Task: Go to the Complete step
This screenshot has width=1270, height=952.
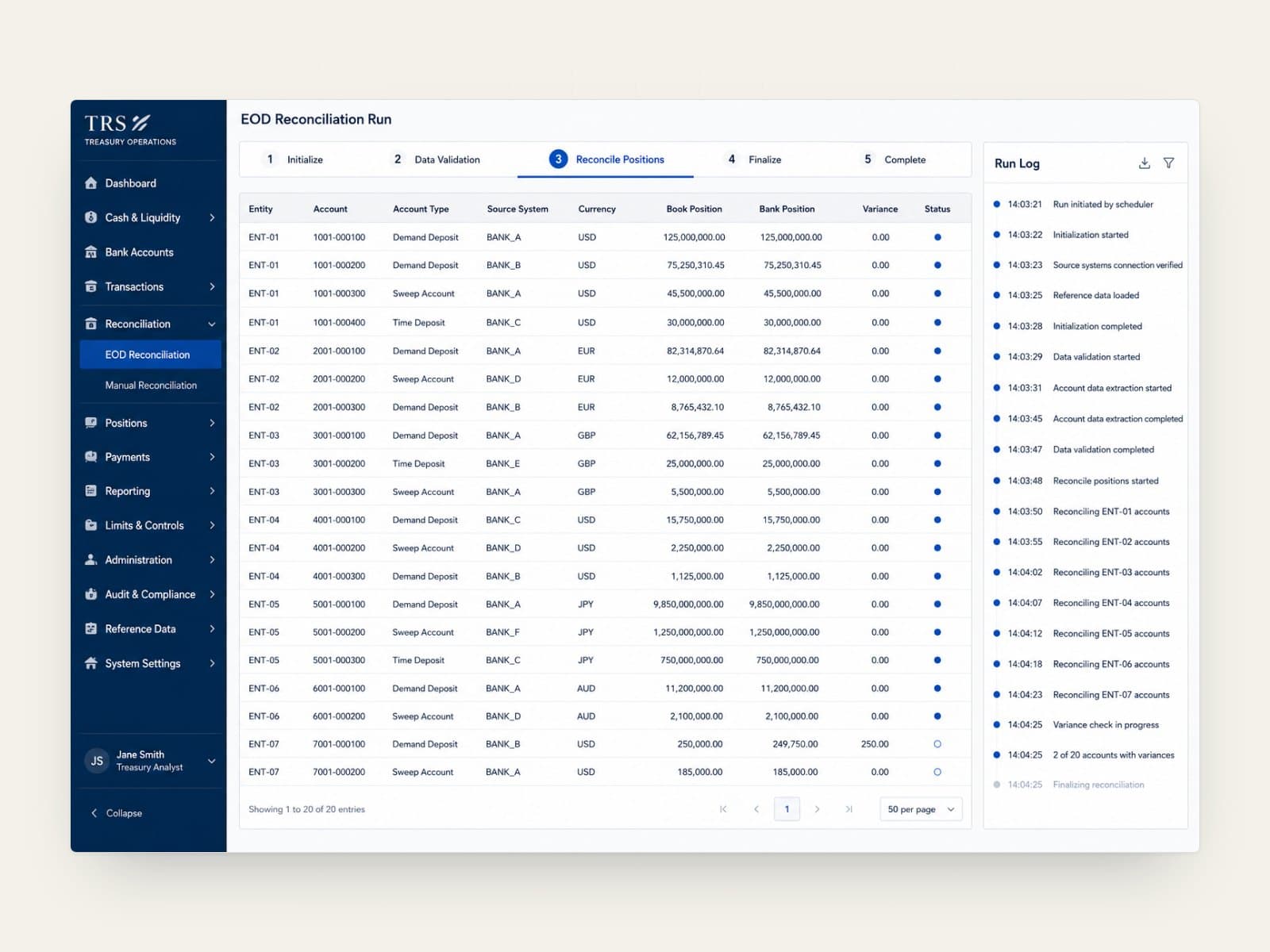Action: [x=895, y=159]
